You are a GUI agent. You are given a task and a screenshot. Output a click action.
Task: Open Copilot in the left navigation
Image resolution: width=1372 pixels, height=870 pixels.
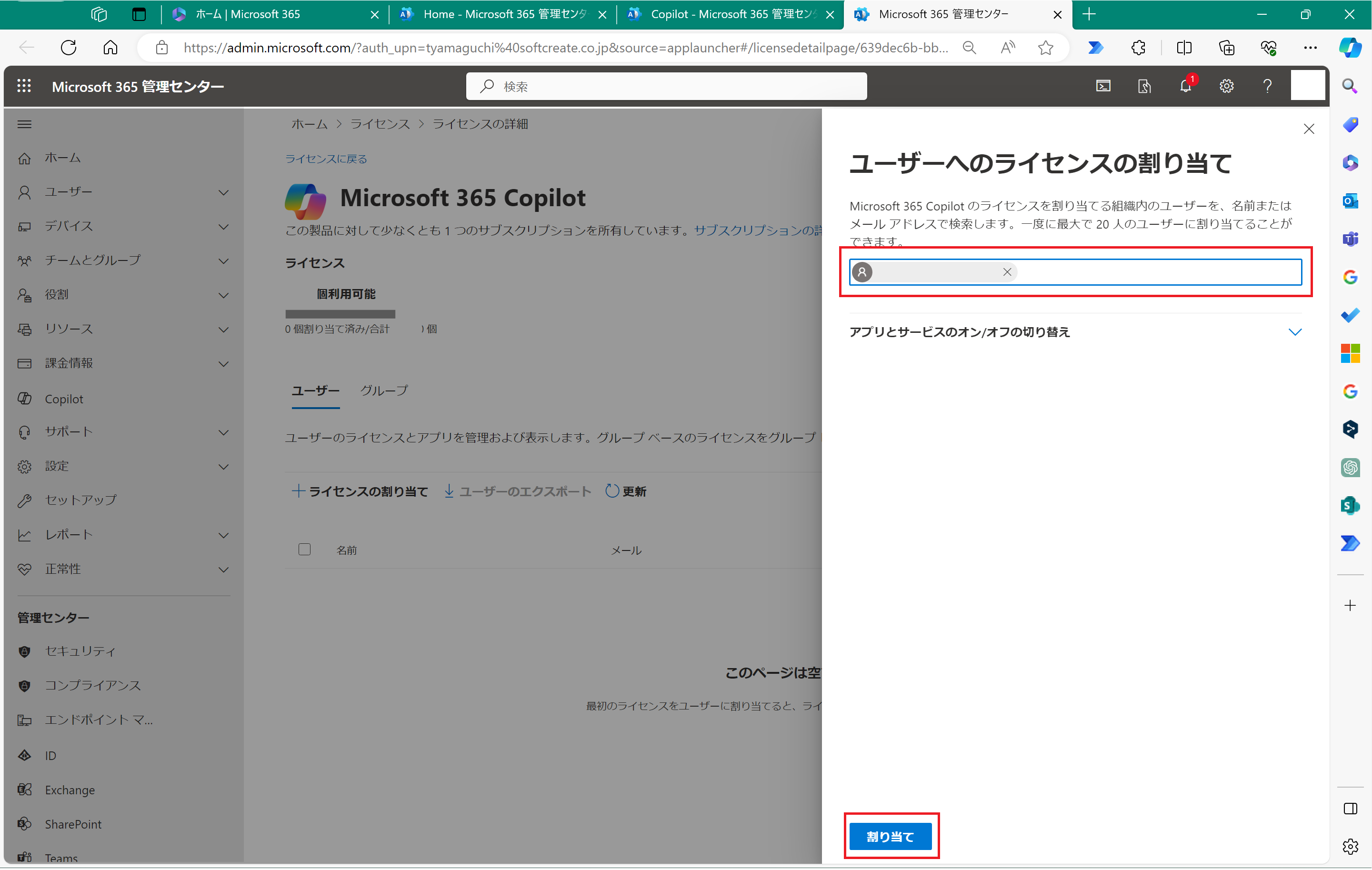click(x=64, y=399)
